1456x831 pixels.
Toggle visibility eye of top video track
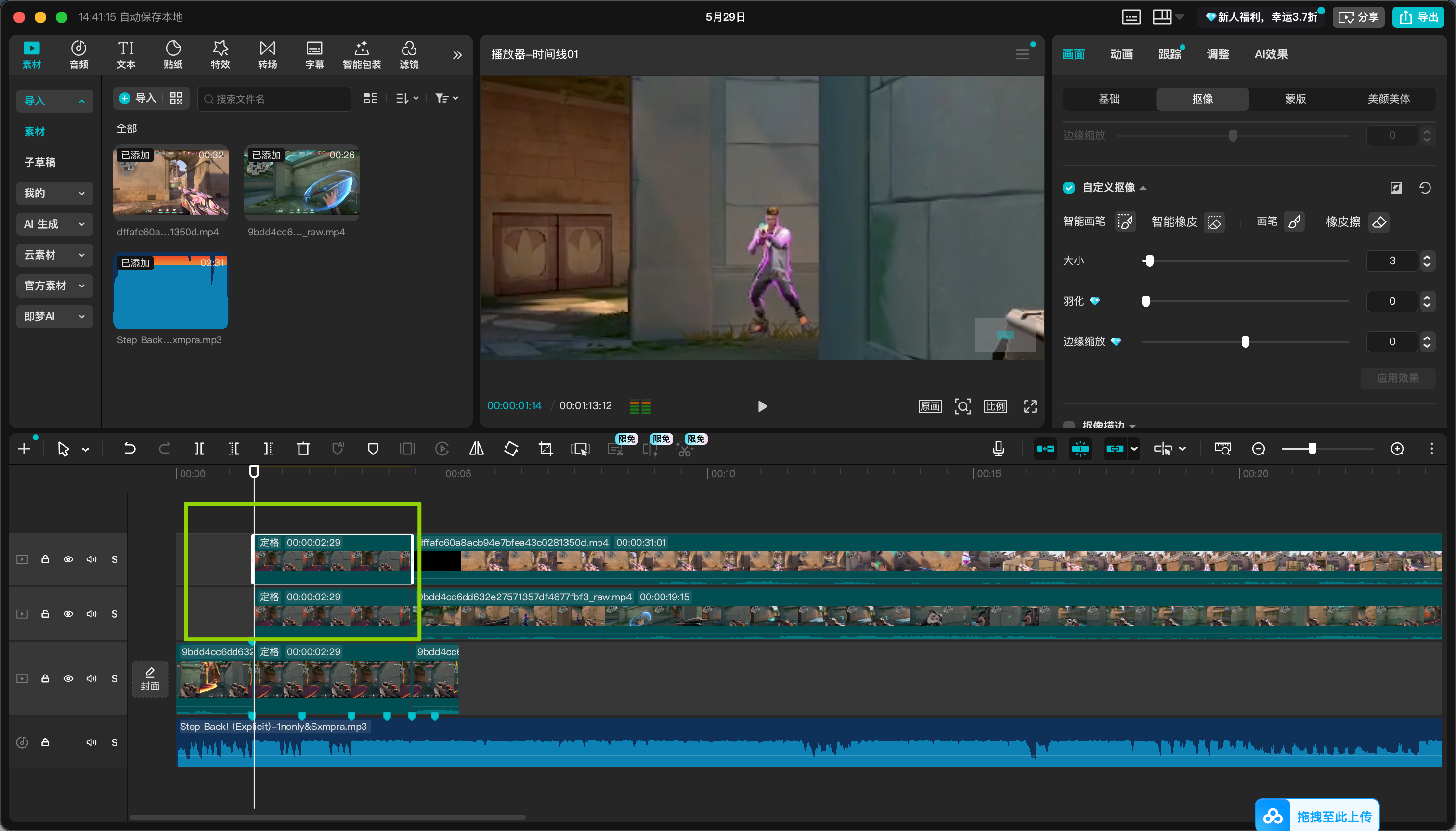pyautogui.click(x=68, y=559)
